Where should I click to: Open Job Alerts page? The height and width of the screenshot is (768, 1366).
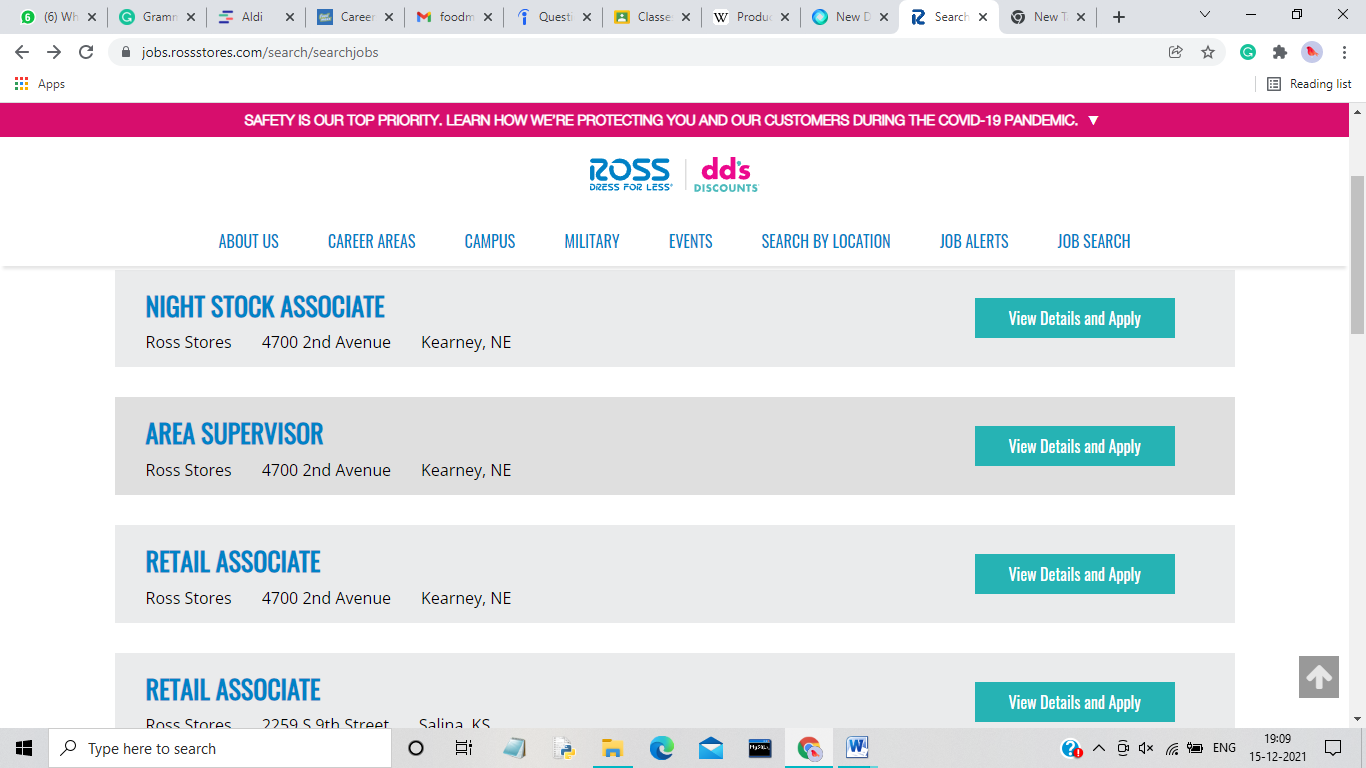coord(974,241)
